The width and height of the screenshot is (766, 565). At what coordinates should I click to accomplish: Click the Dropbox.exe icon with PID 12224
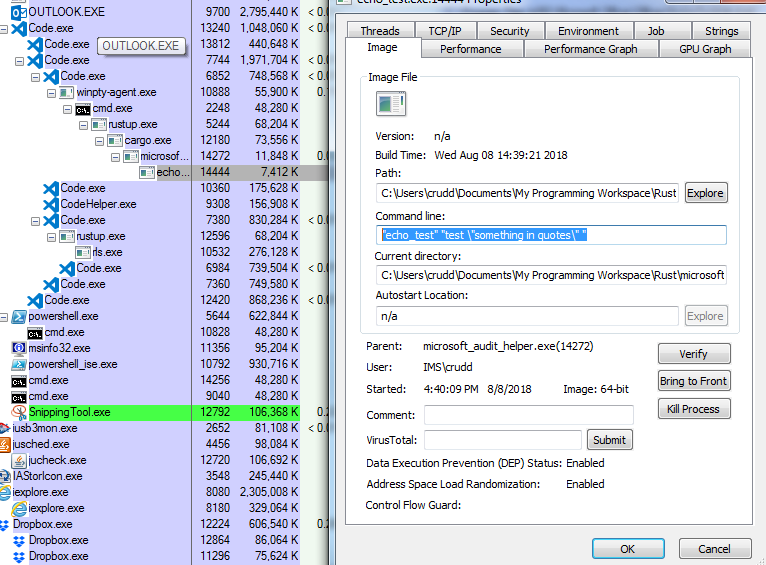(4, 524)
